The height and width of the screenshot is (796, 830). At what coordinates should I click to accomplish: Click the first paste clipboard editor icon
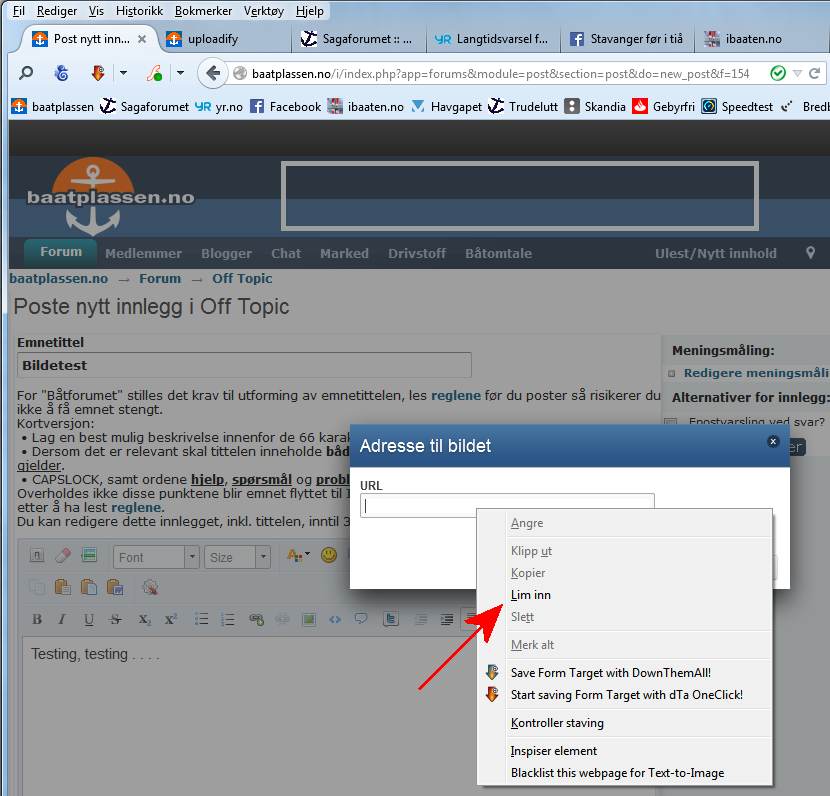pos(62,587)
